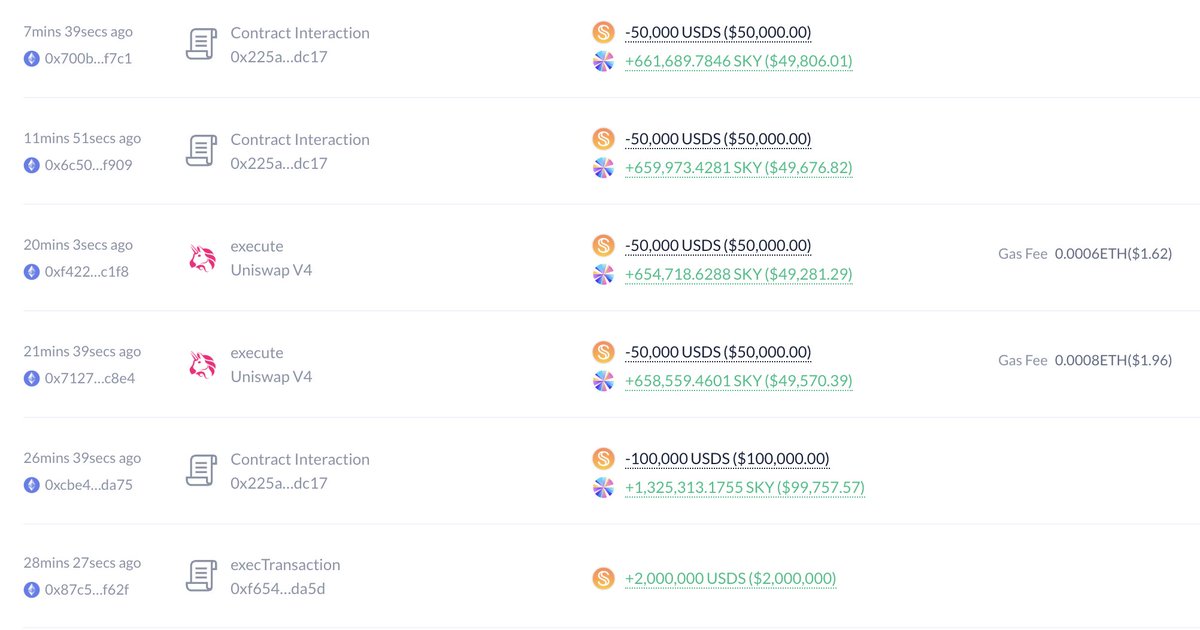Click Uniswap V4 label in 20mins 3secs row
The image size is (1200, 630).
pyautogui.click(x=271, y=270)
